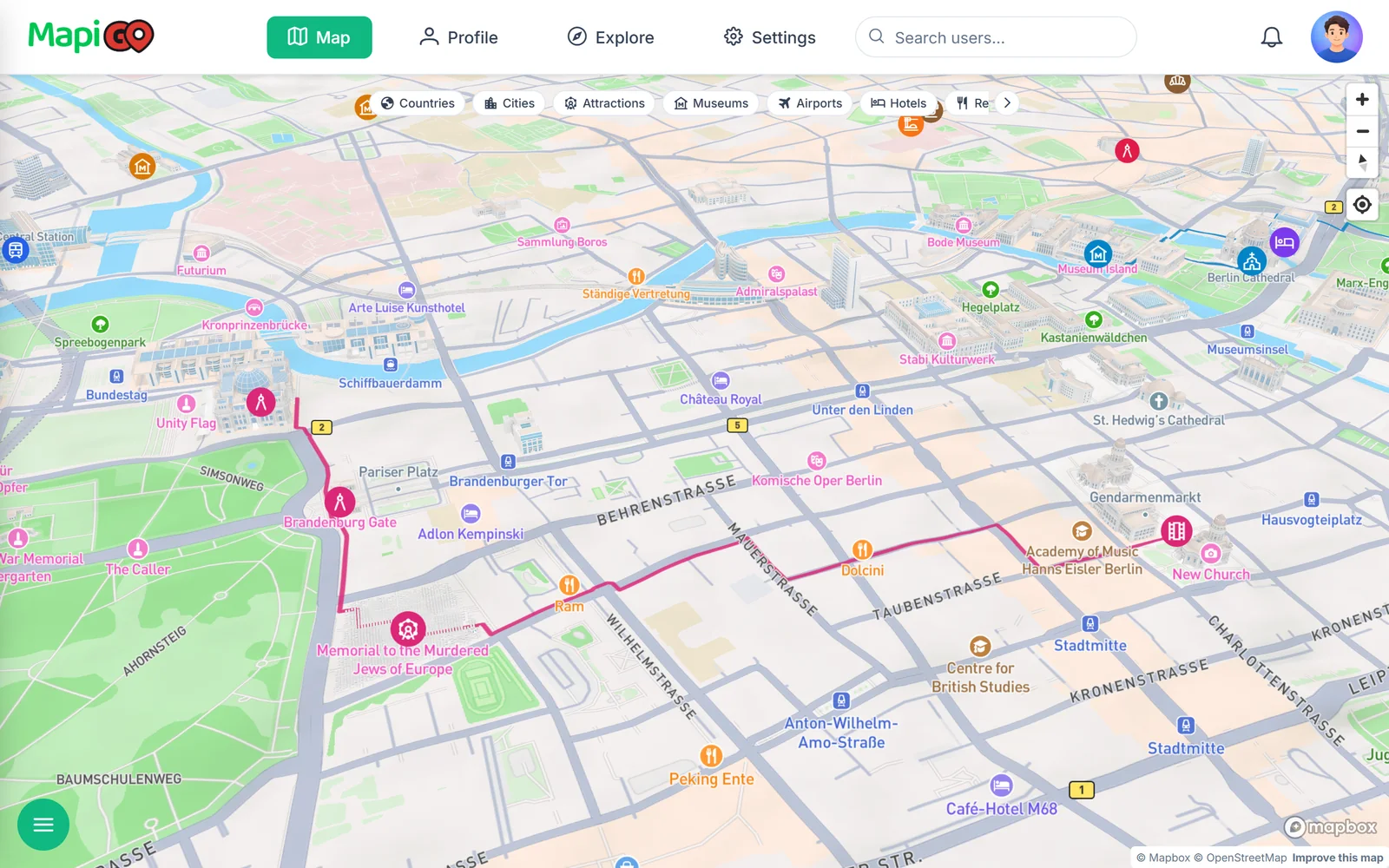1389x868 pixels.
Task: Filter map by Cities
Action: (x=510, y=103)
